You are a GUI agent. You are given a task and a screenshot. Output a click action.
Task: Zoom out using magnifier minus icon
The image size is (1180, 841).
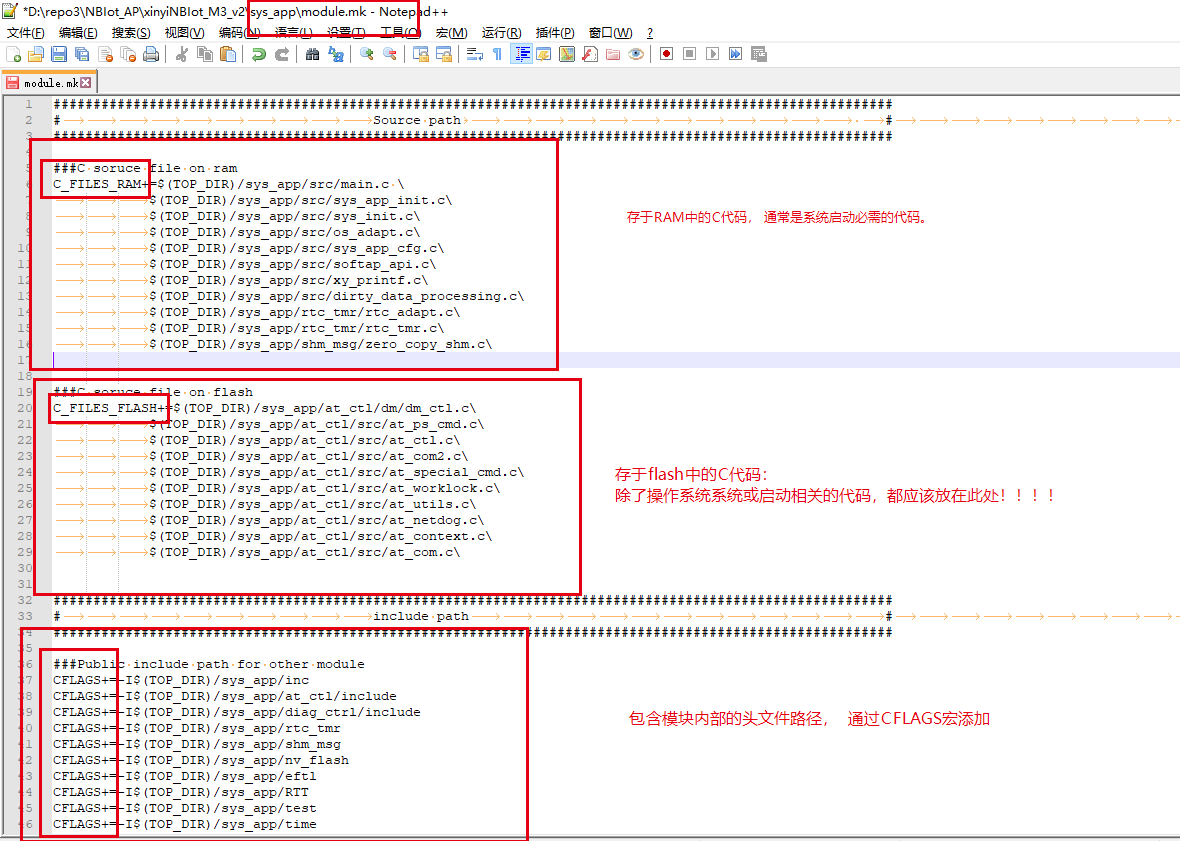pos(390,54)
